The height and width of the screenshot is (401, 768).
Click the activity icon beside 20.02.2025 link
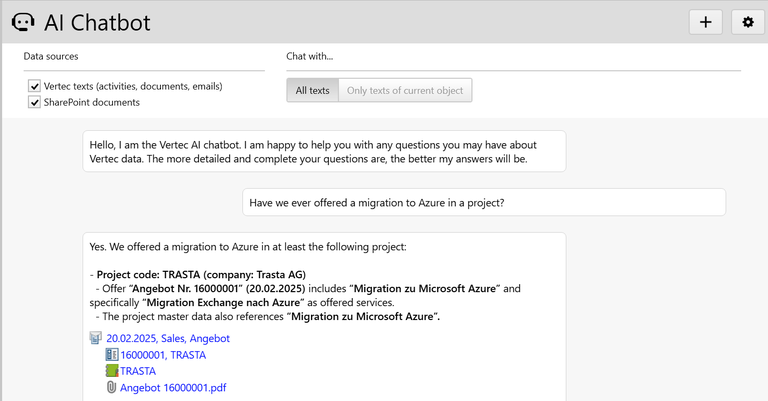[x=96, y=338]
